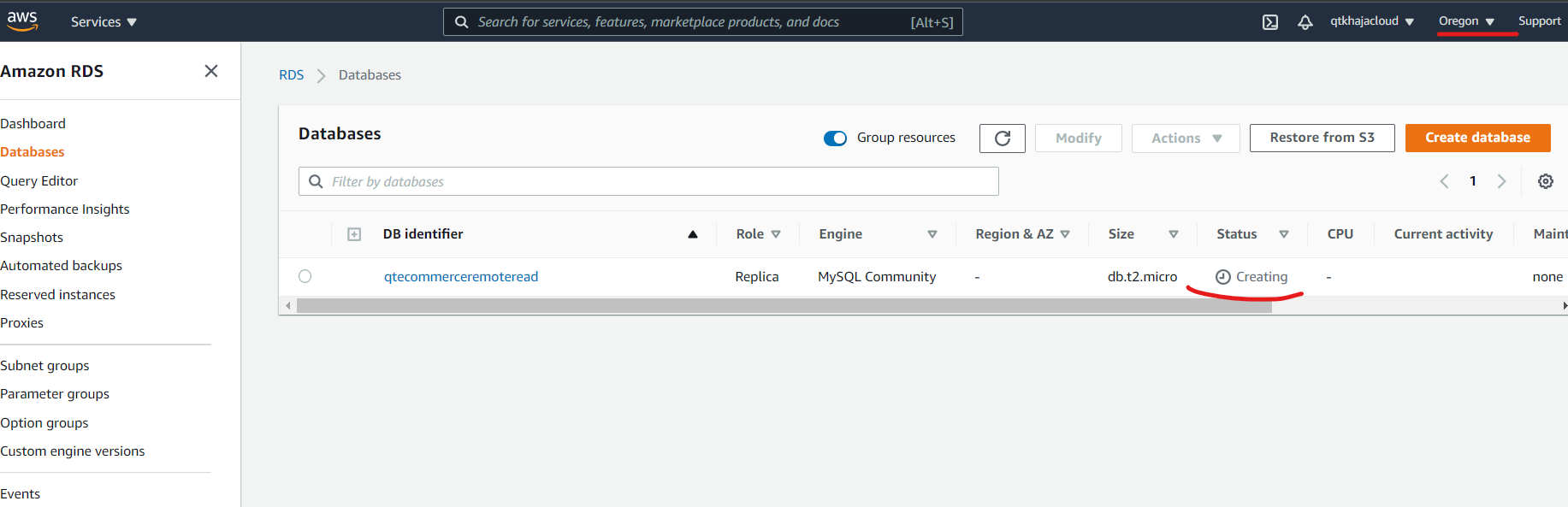Click the MySQL Community engine cell
The image size is (1568, 507).
pyautogui.click(x=877, y=277)
